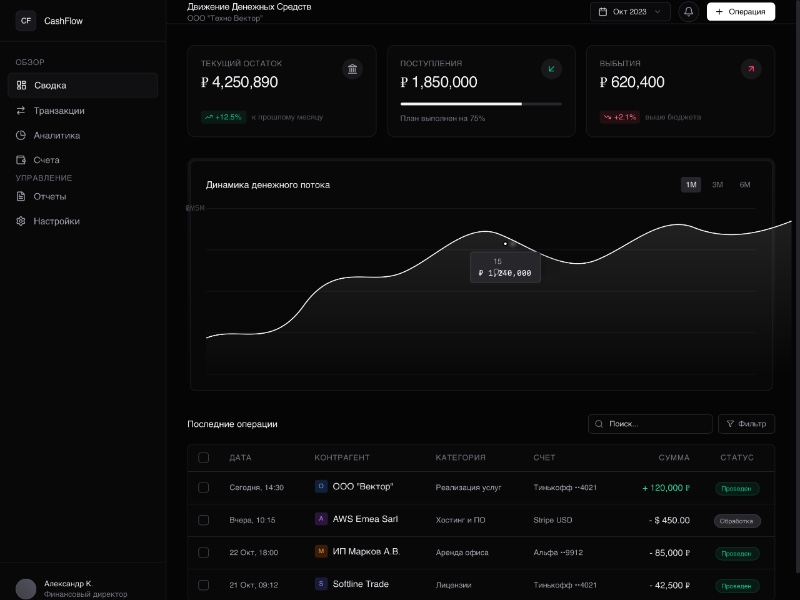
Task: Open the Фильтр filter dropdown
Action: [x=746, y=424]
